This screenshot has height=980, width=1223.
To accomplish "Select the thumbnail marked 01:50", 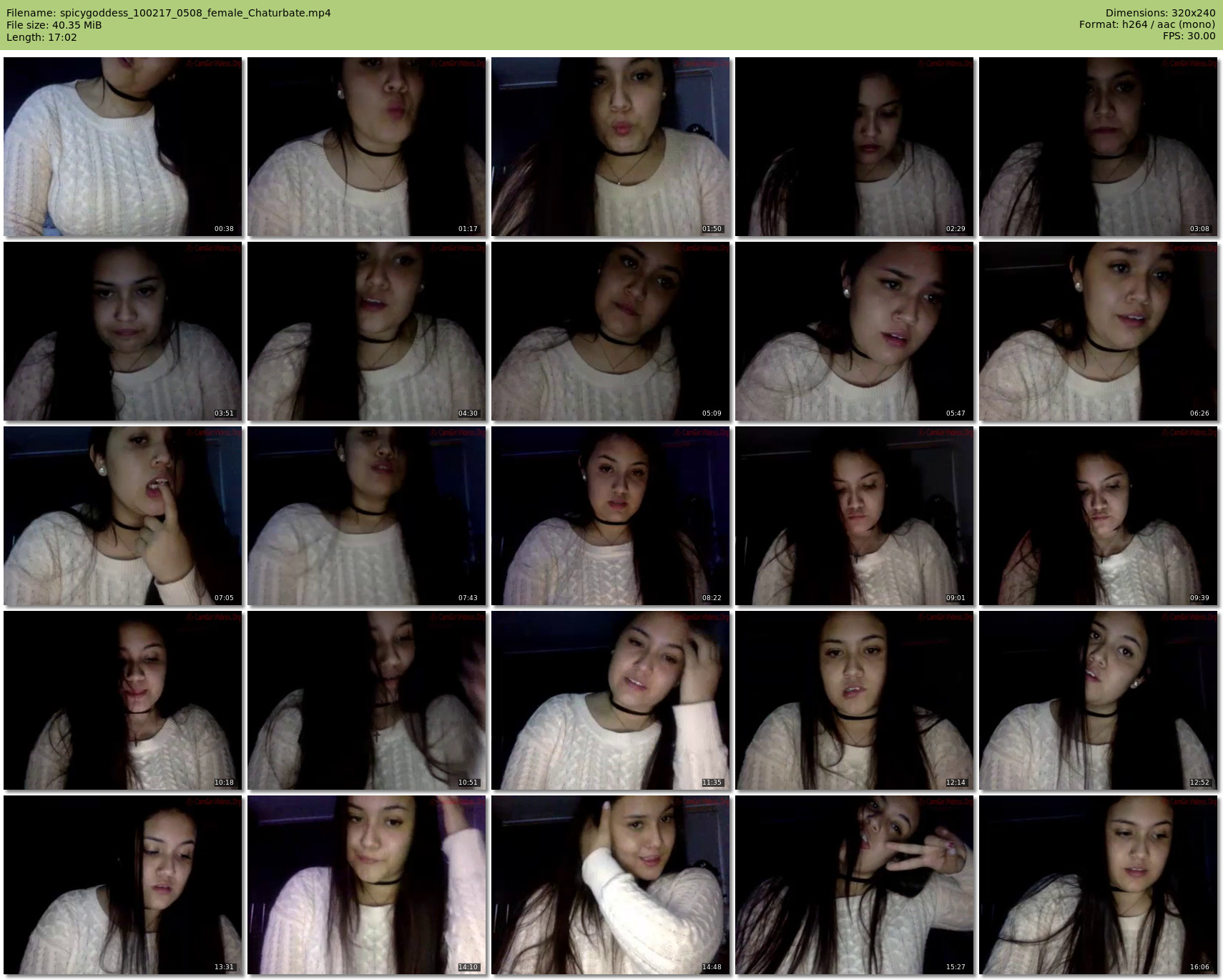I will coord(611,147).
